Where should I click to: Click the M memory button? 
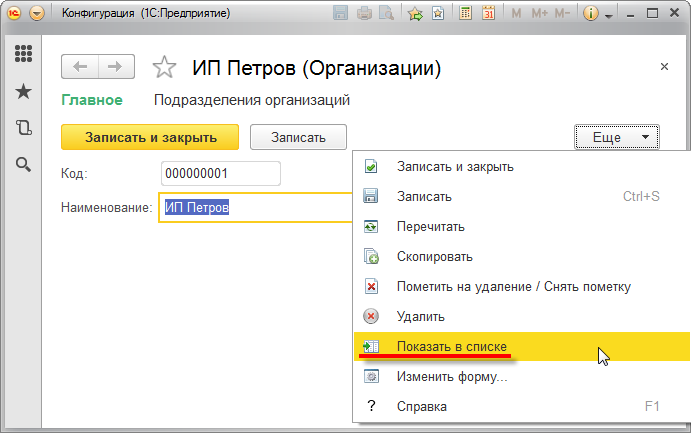tap(516, 14)
